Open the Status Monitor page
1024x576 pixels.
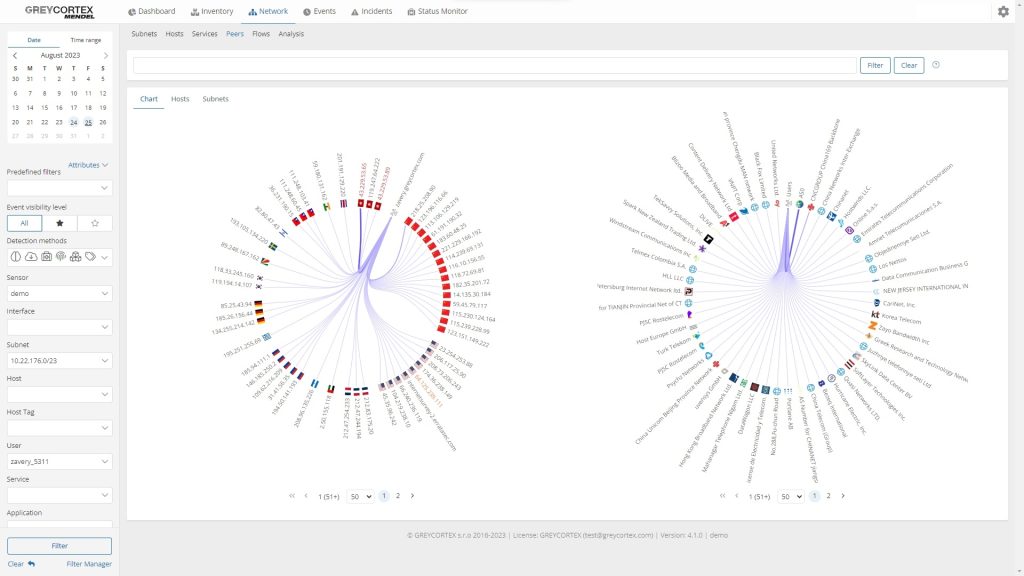(437, 12)
